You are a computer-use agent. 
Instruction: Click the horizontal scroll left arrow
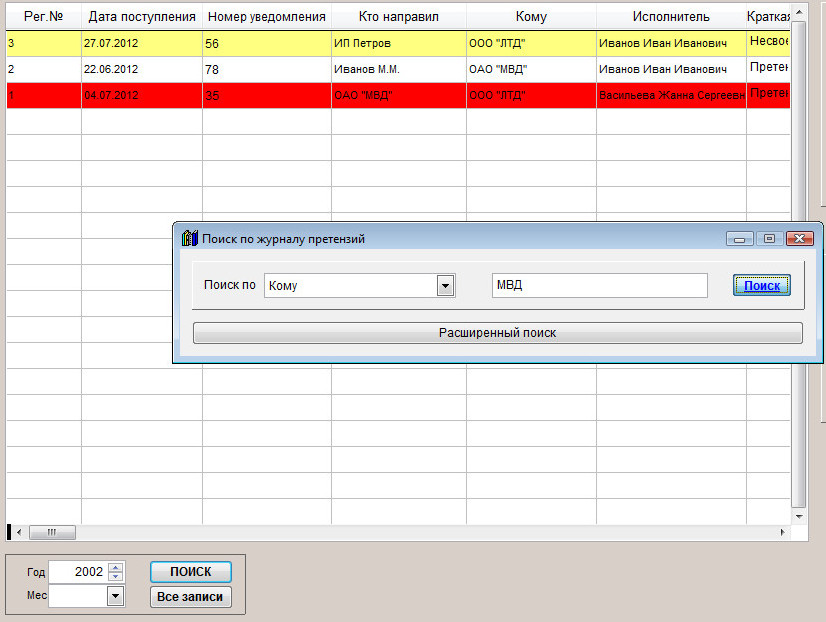(x=19, y=532)
